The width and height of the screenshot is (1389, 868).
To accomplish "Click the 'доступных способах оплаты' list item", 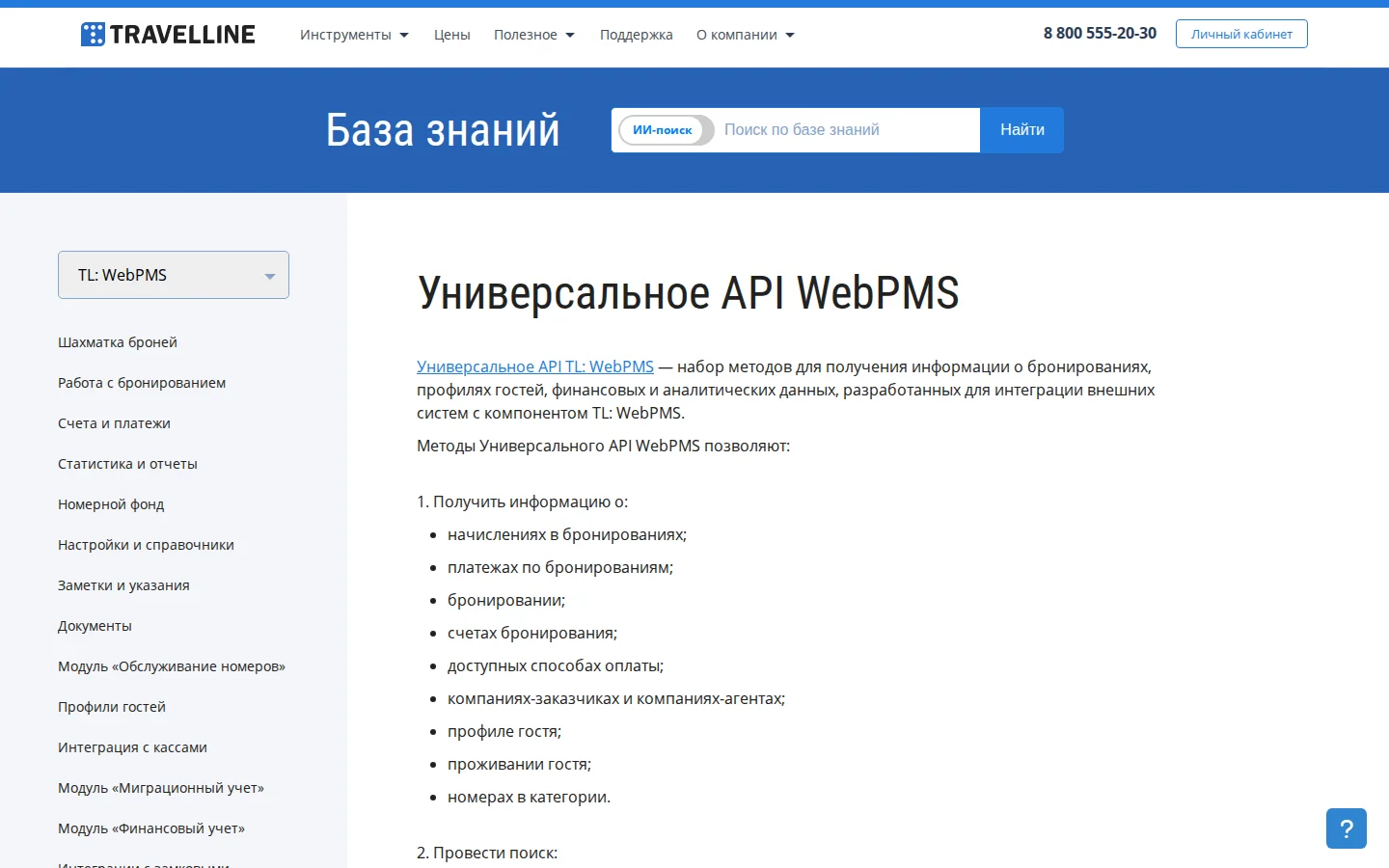I will (x=556, y=665).
